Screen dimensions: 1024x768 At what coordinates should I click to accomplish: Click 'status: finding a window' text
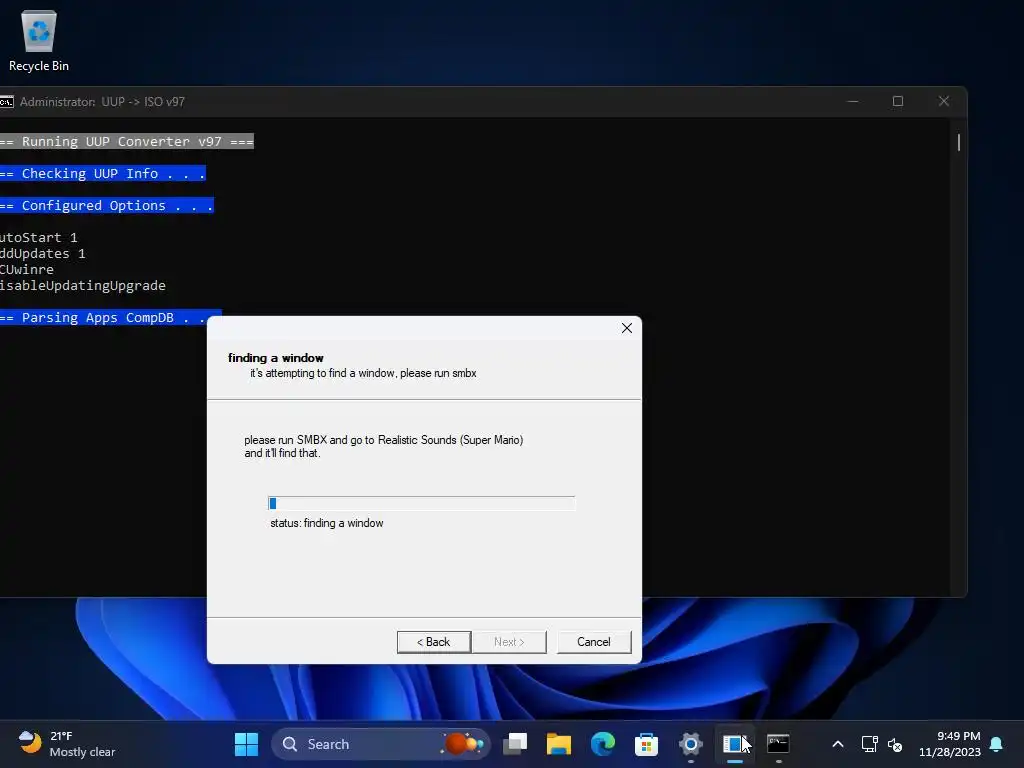point(327,523)
